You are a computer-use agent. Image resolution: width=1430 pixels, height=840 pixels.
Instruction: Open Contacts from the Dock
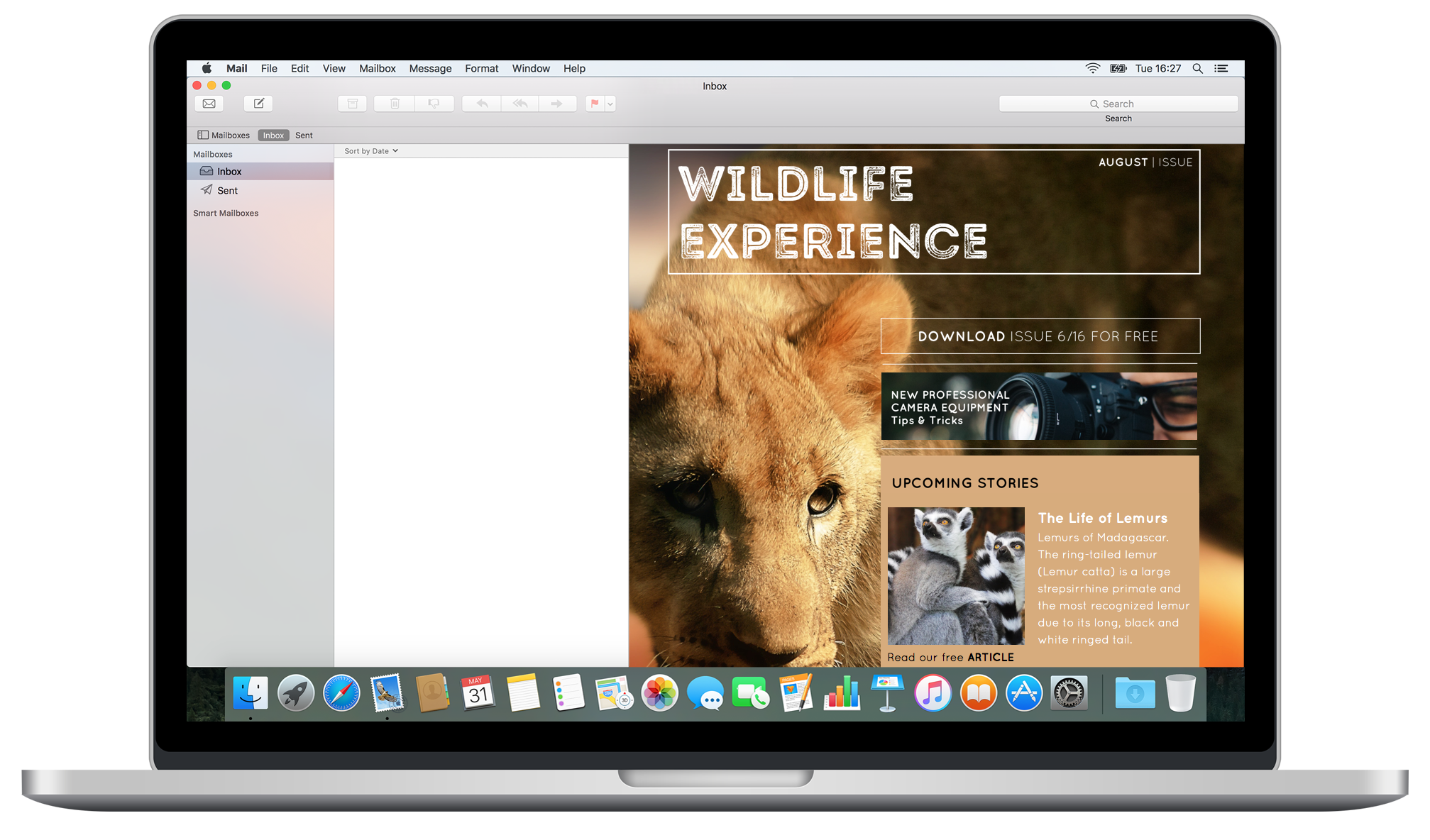coord(432,692)
